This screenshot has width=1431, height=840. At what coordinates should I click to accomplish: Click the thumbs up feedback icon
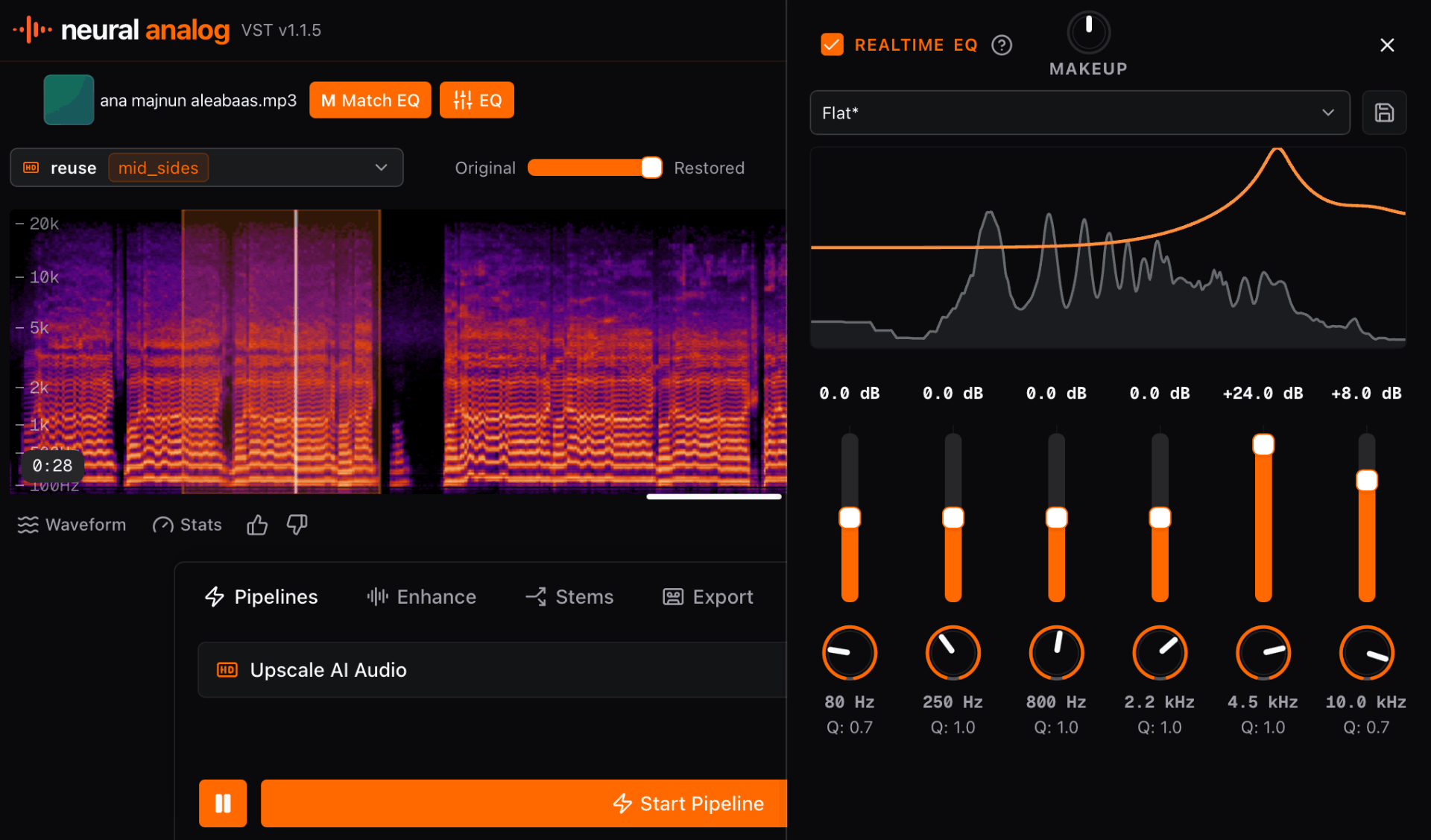pyautogui.click(x=257, y=525)
